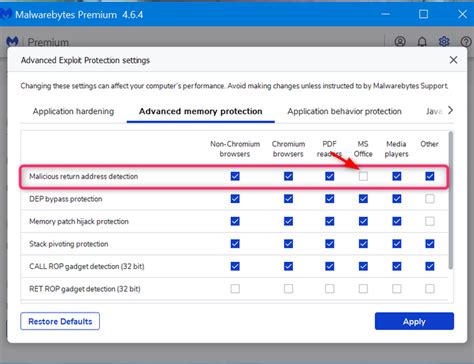Uncheck Malicious return address detection for Chromium browsers
Viewport: 474px width, 364px height.
tap(288, 176)
